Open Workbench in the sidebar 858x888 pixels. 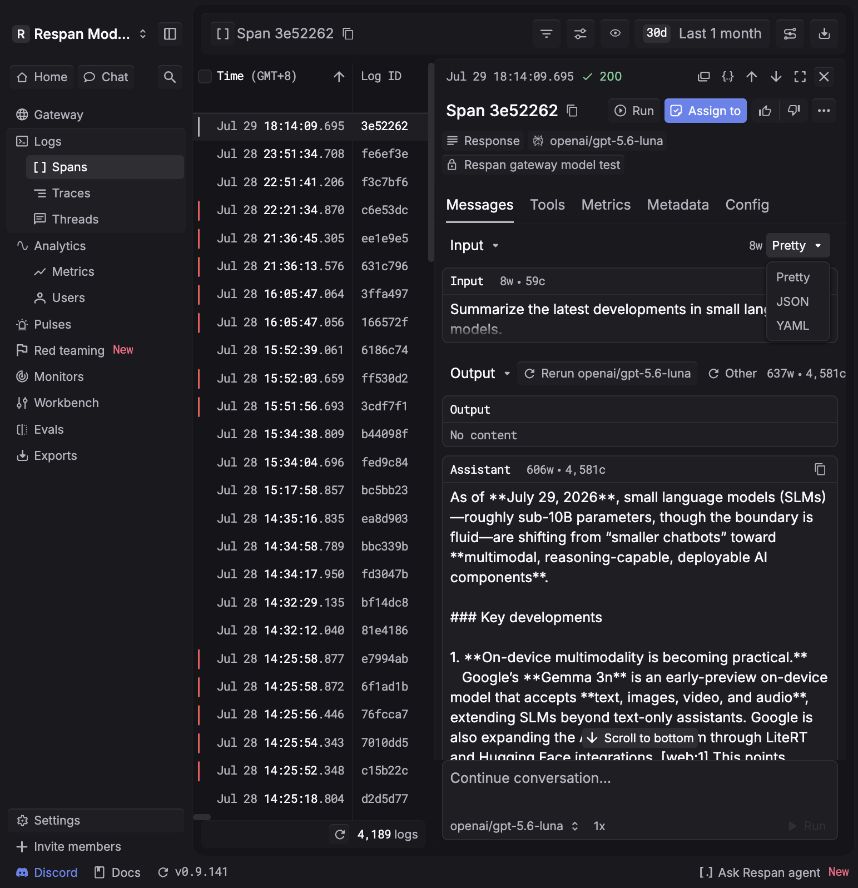(96, 403)
